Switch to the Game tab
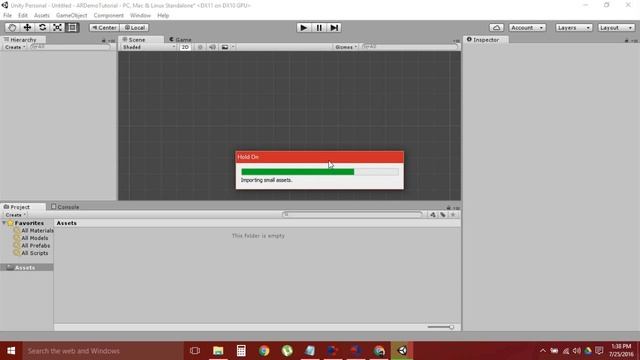Image resolution: width=640 pixels, height=360 pixels. coord(180,40)
